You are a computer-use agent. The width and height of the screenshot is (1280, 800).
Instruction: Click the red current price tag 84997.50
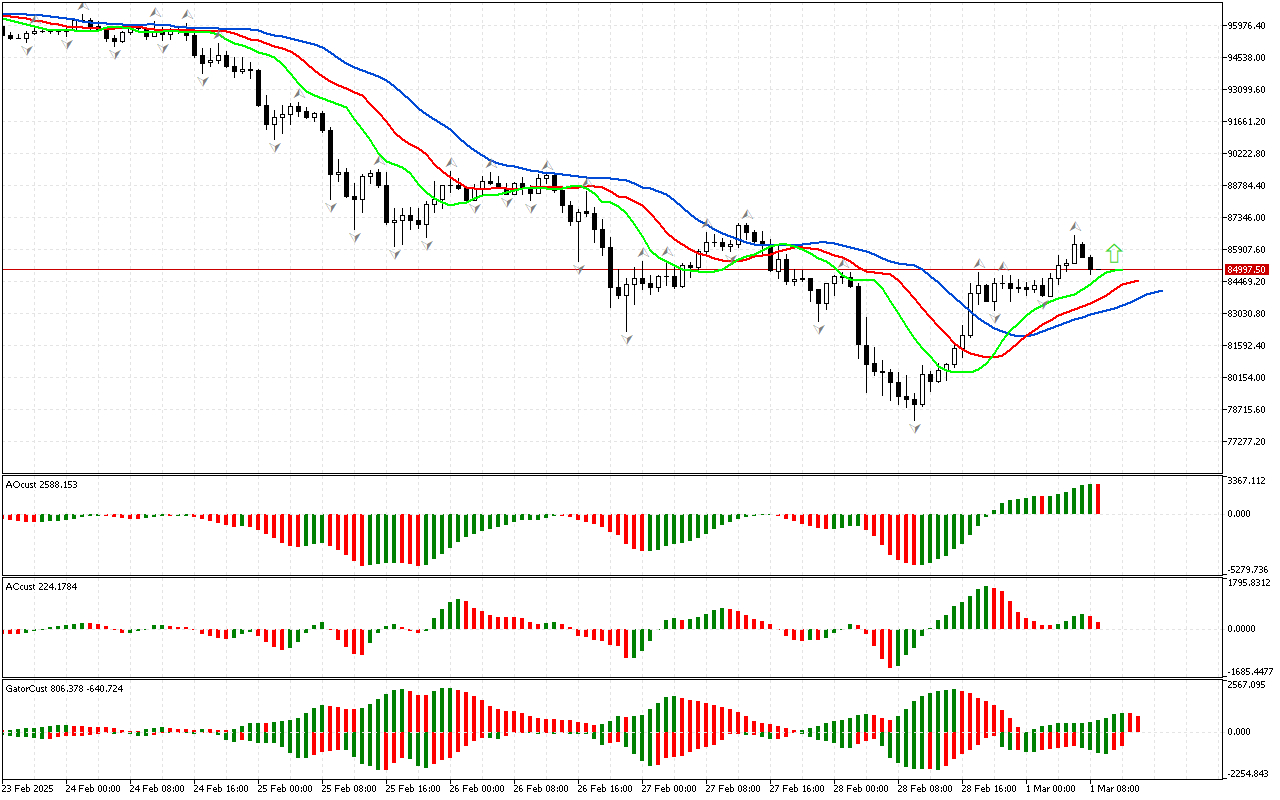pos(1246,270)
